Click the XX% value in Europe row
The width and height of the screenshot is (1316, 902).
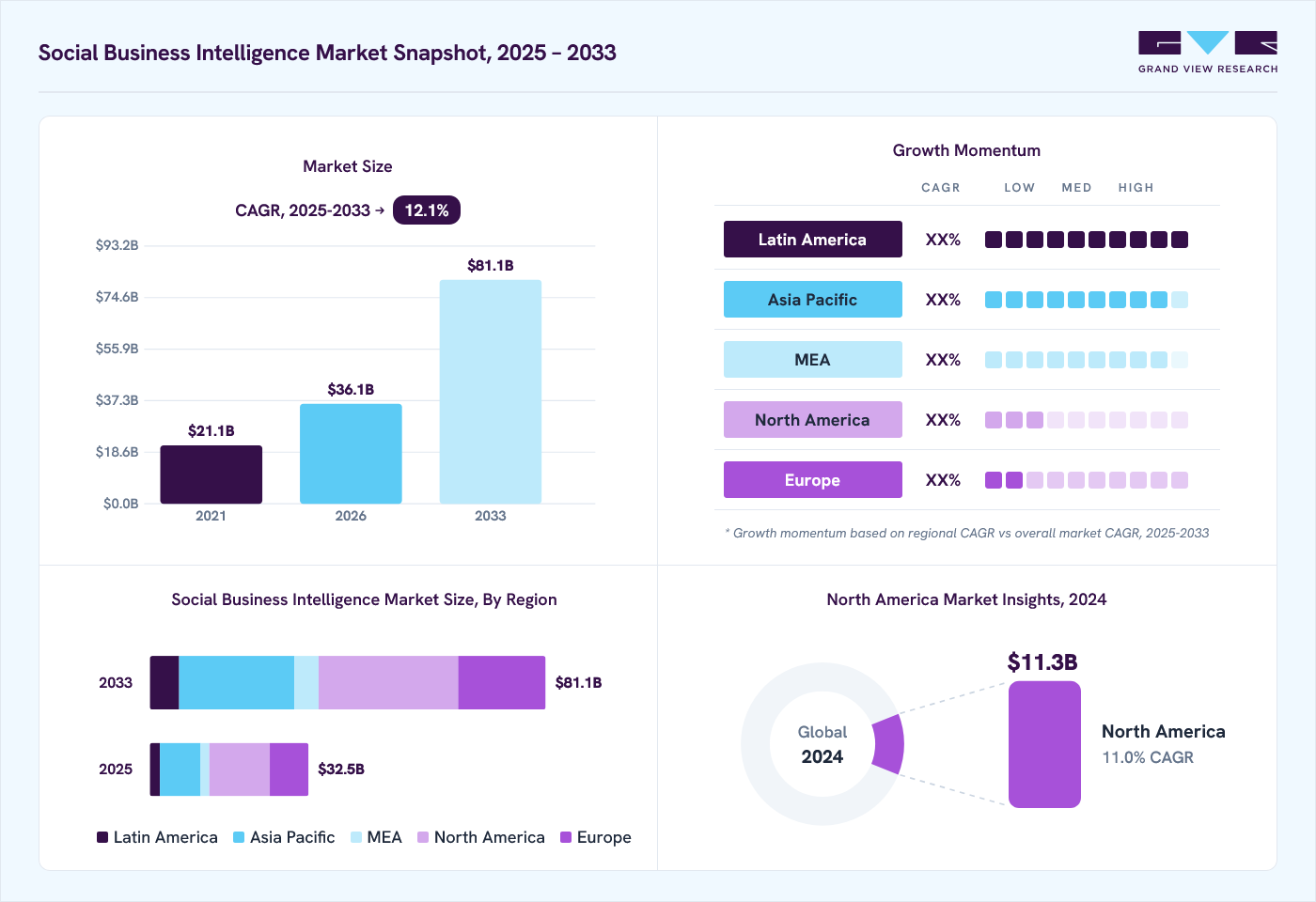pos(943,480)
